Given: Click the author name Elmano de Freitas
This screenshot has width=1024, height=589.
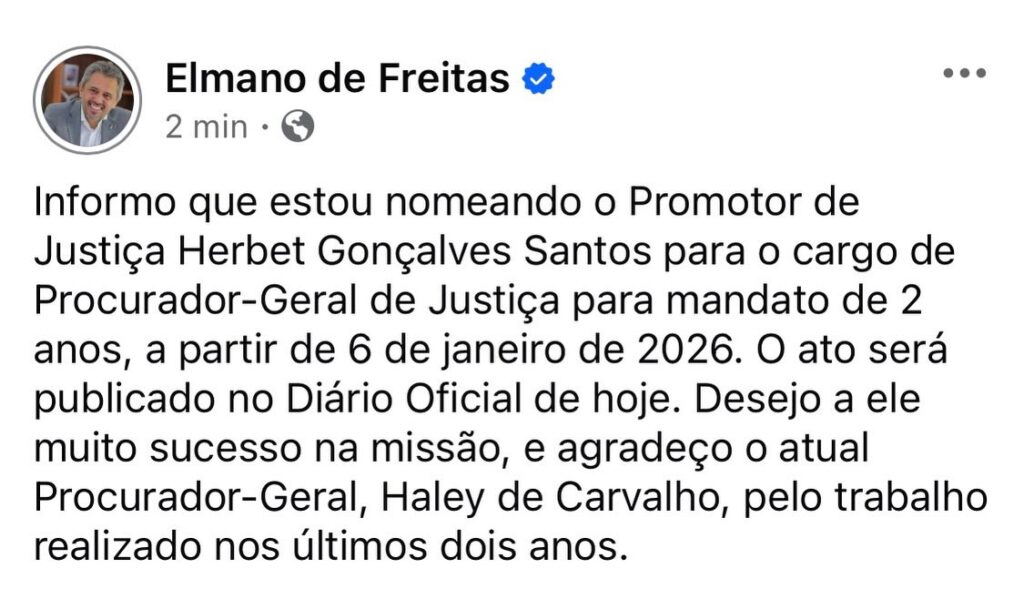Looking at the screenshot, I should [336, 77].
